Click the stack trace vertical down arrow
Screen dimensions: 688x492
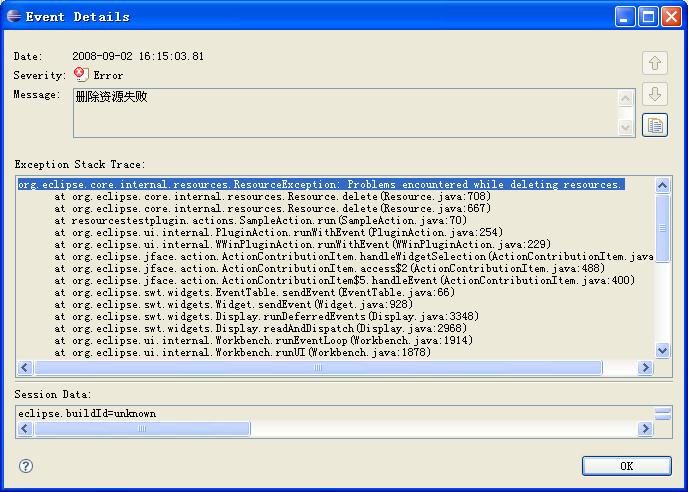pos(663,350)
